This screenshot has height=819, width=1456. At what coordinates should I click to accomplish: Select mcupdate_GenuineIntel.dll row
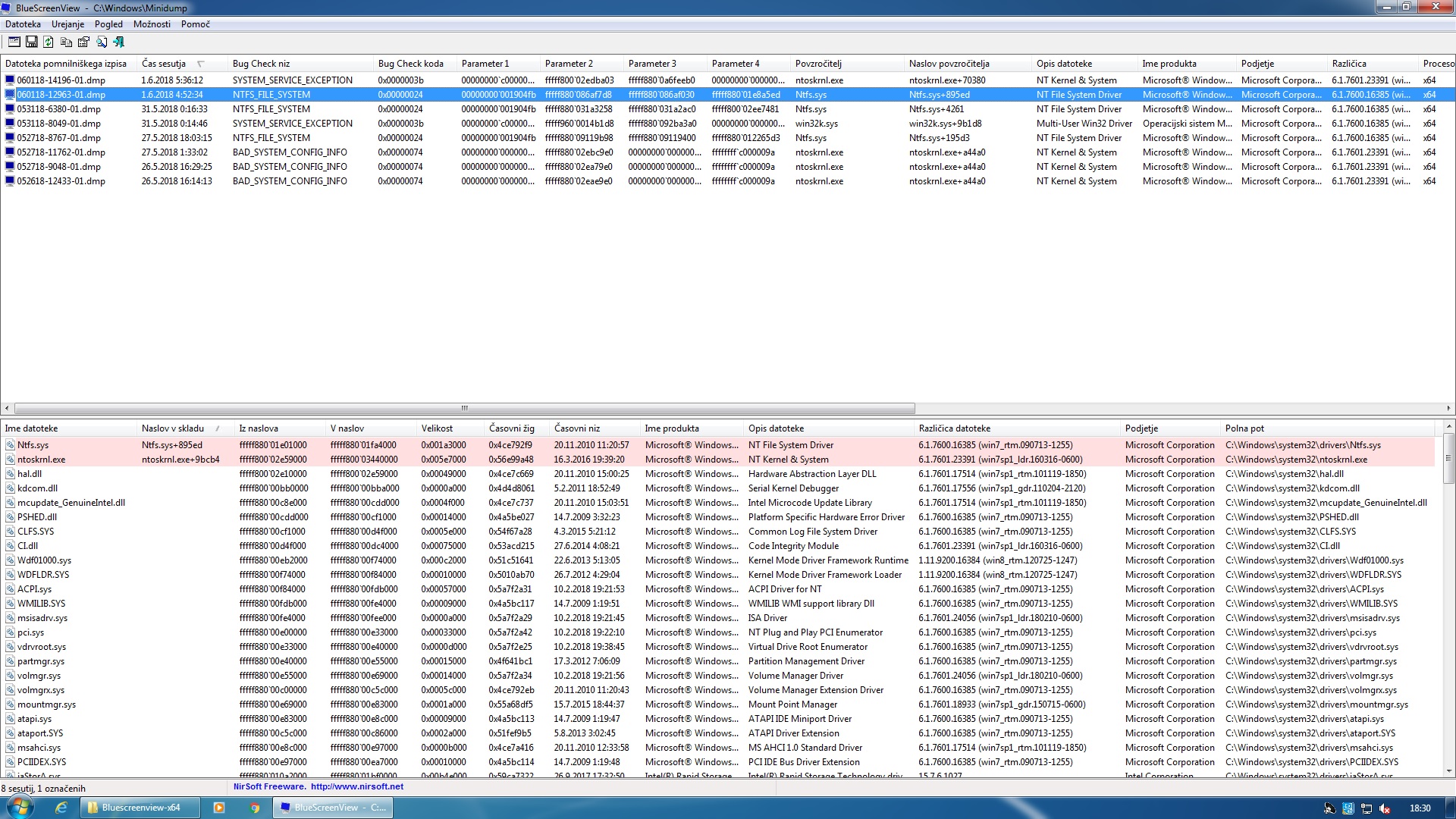[718, 503]
